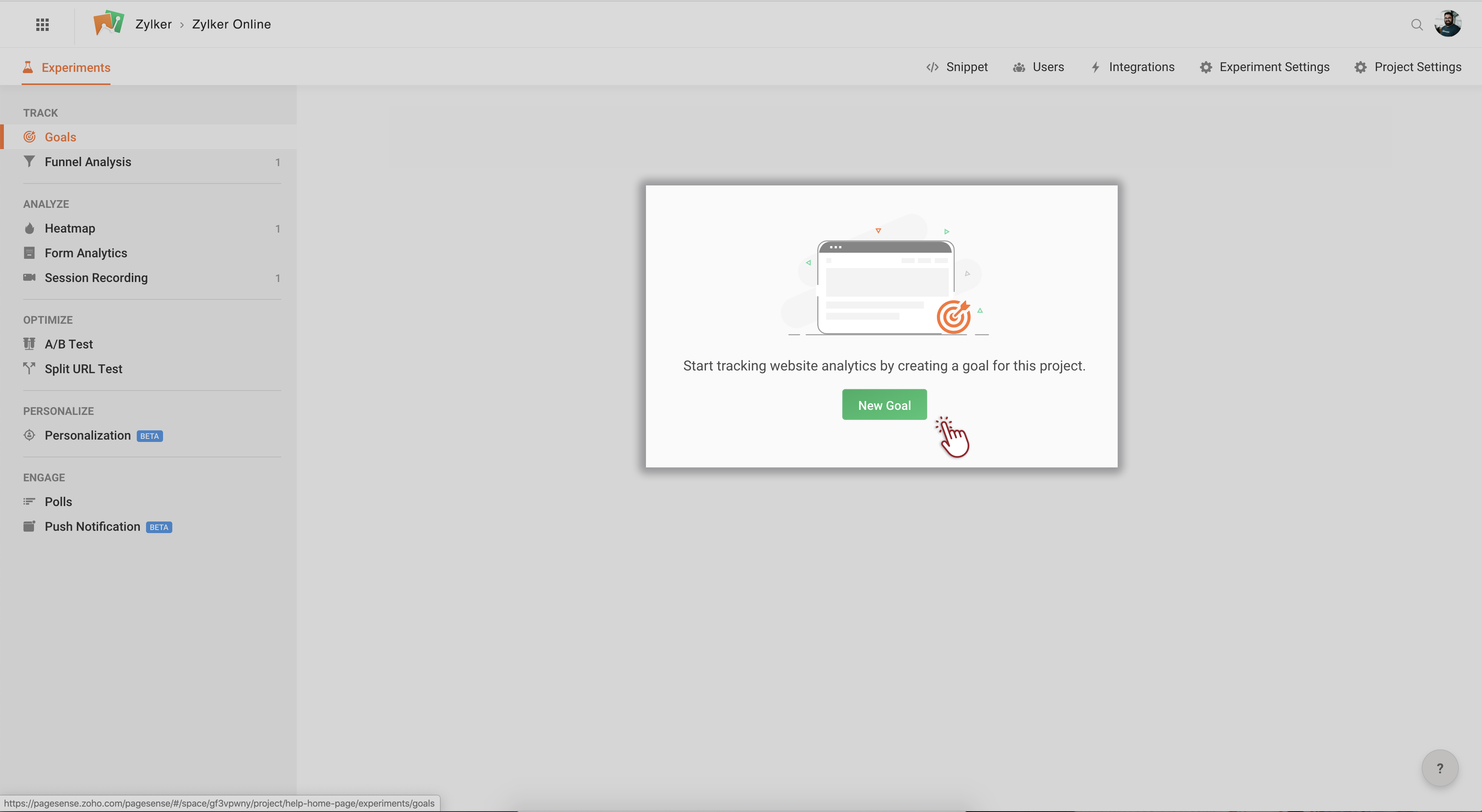Select Goals in the sidebar
The height and width of the screenshot is (812, 1482).
60,137
